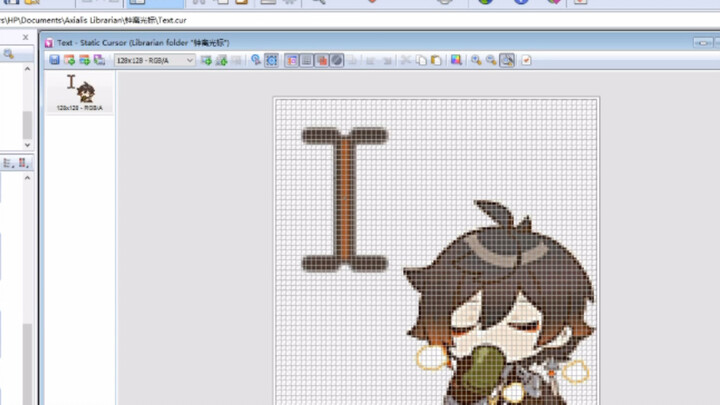Viewport: 720px width, 405px height.
Task: Toggle the gray circle-slash display button
Action: (x=337, y=60)
